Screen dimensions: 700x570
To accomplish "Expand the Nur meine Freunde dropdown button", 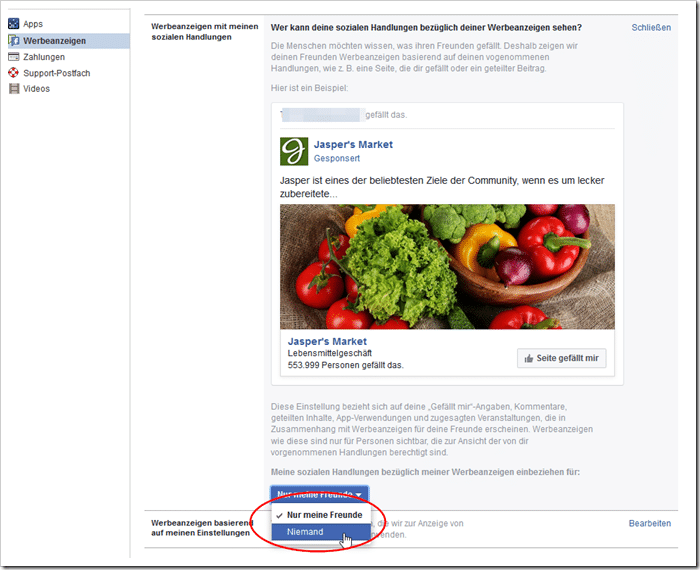I will (x=320, y=494).
